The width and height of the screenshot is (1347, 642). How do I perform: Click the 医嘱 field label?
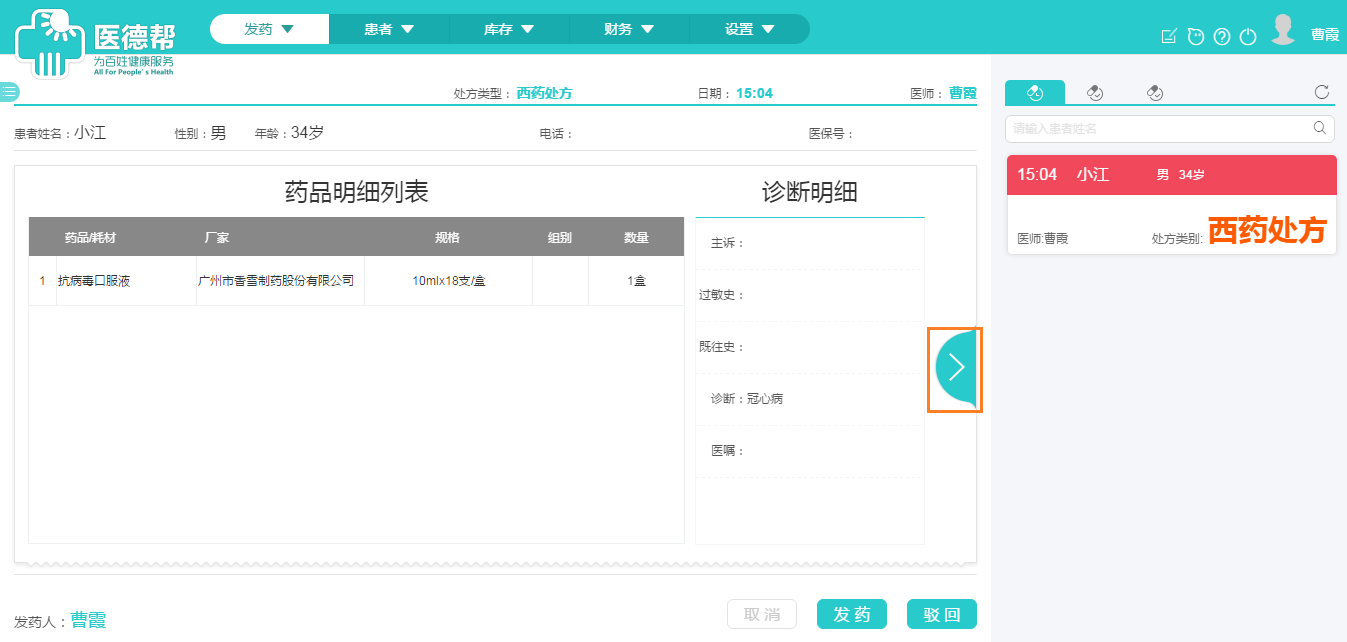(728, 451)
